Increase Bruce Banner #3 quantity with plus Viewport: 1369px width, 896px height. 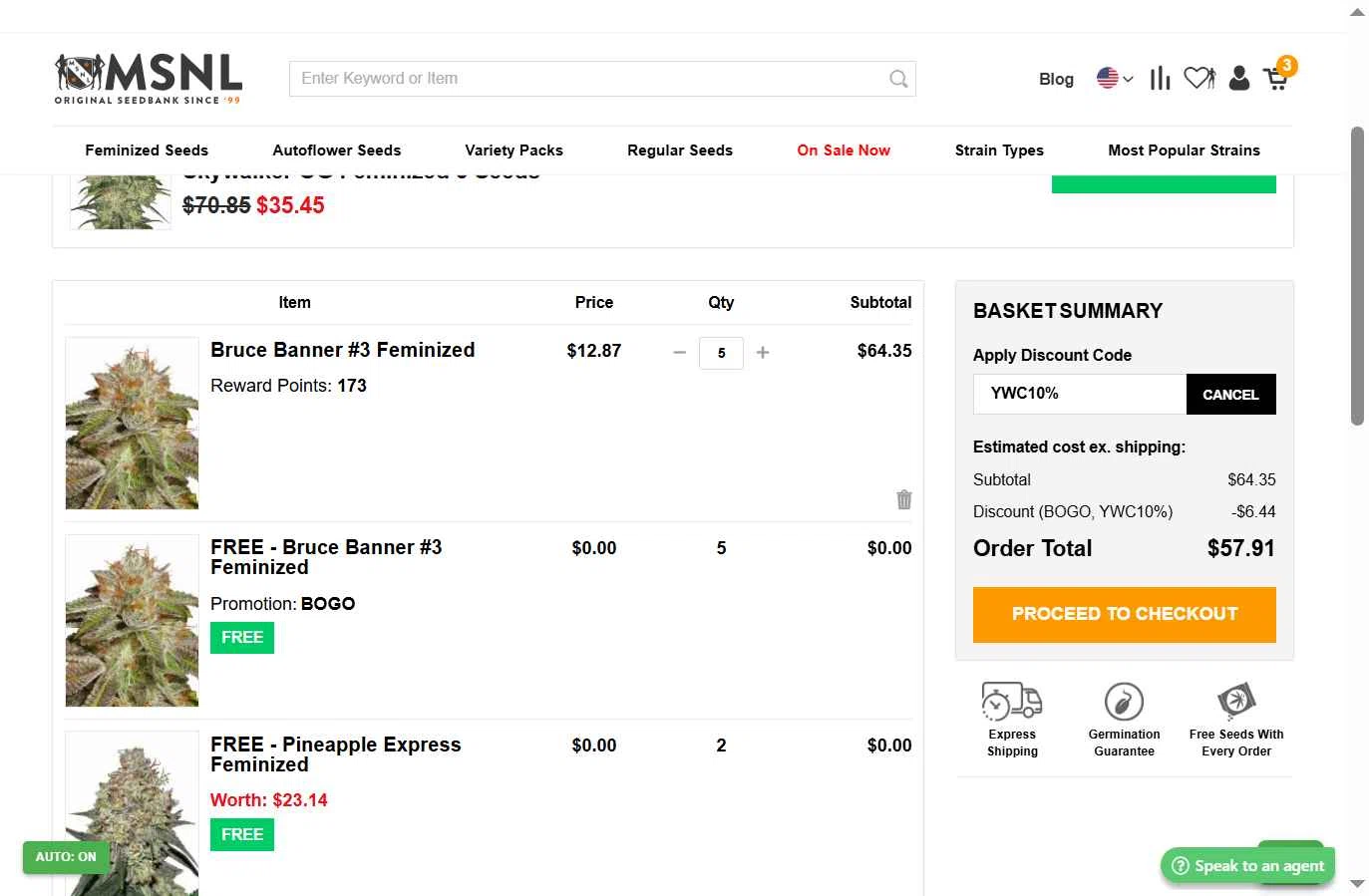[763, 353]
